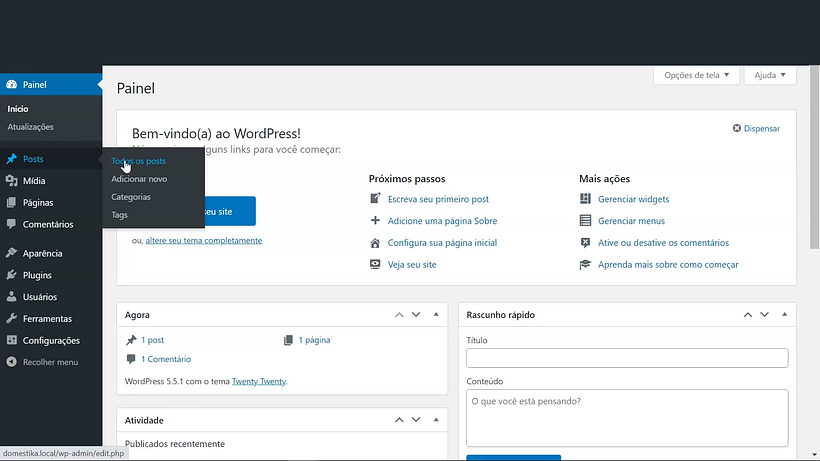Open the 1 Comentário count link
This screenshot has height=461, width=820.
pyautogui.click(x=166, y=359)
